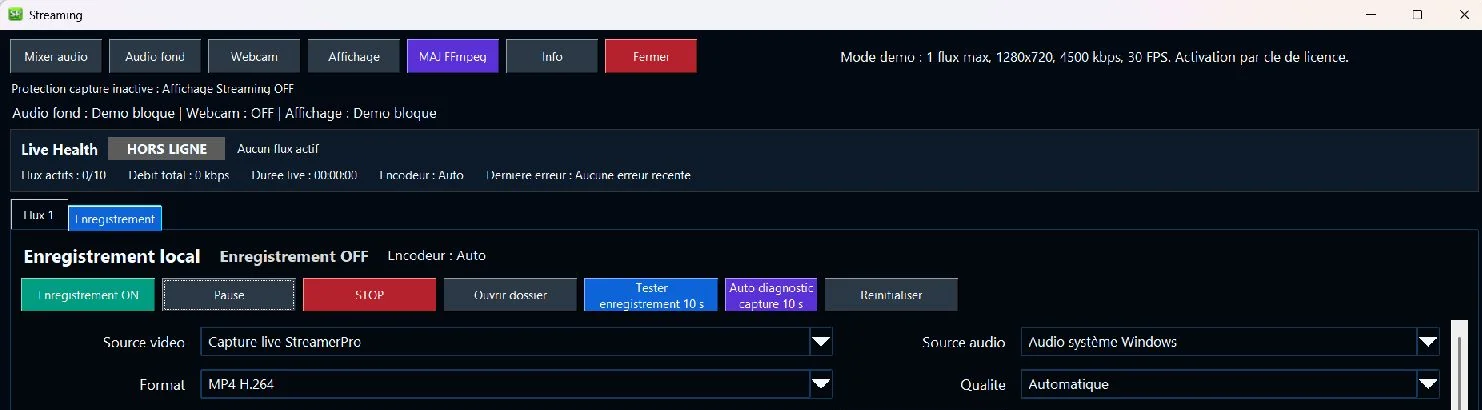Click 'Protection capture inactive' status text

[152, 89]
